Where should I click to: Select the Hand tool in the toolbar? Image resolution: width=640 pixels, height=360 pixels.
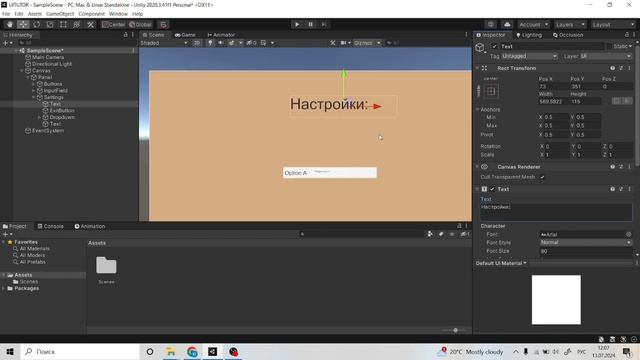(x=10, y=24)
